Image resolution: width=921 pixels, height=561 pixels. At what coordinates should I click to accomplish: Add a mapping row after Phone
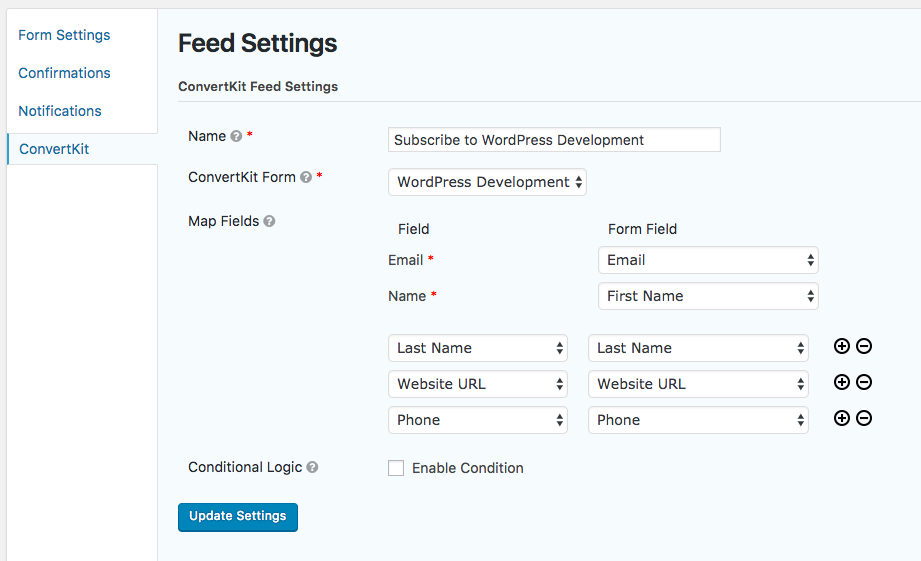click(842, 418)
